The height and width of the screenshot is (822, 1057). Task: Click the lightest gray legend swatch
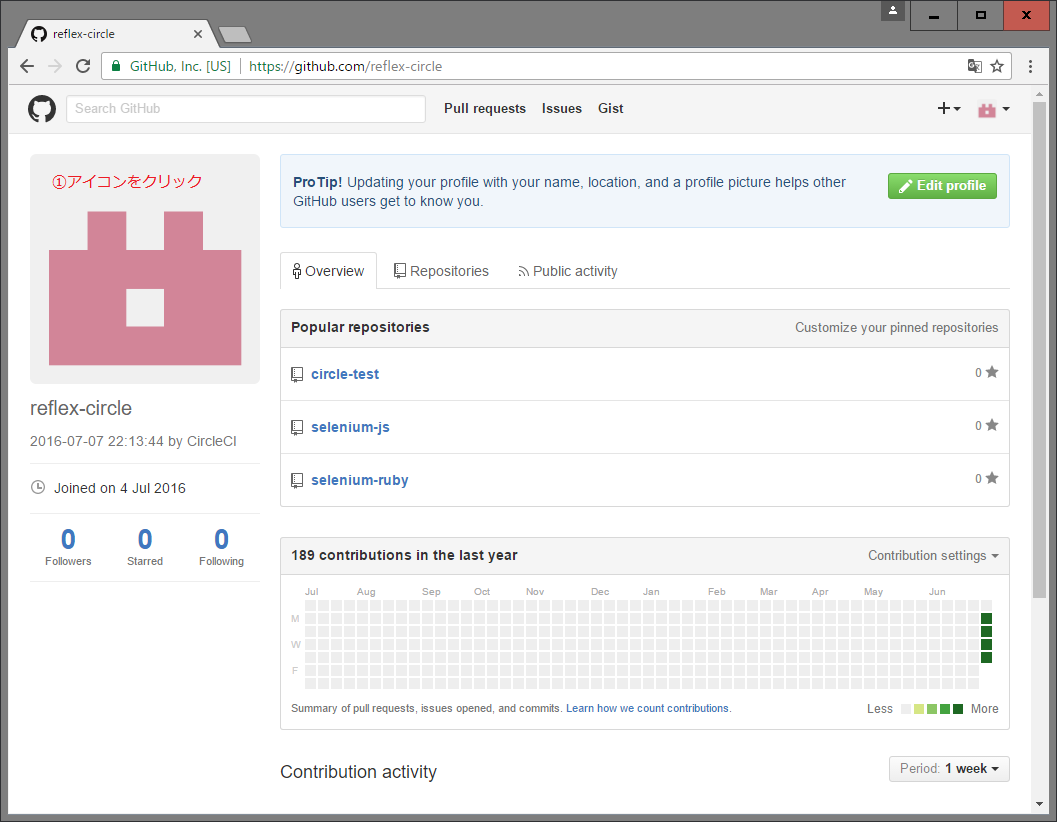pos(906,709)
